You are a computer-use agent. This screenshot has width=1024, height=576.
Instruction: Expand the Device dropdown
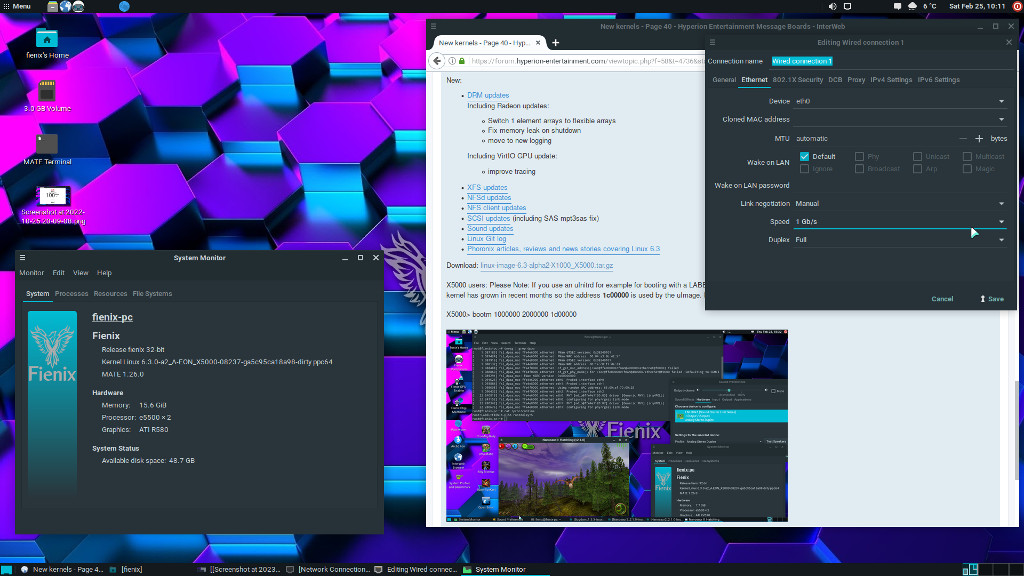point(900,101)
